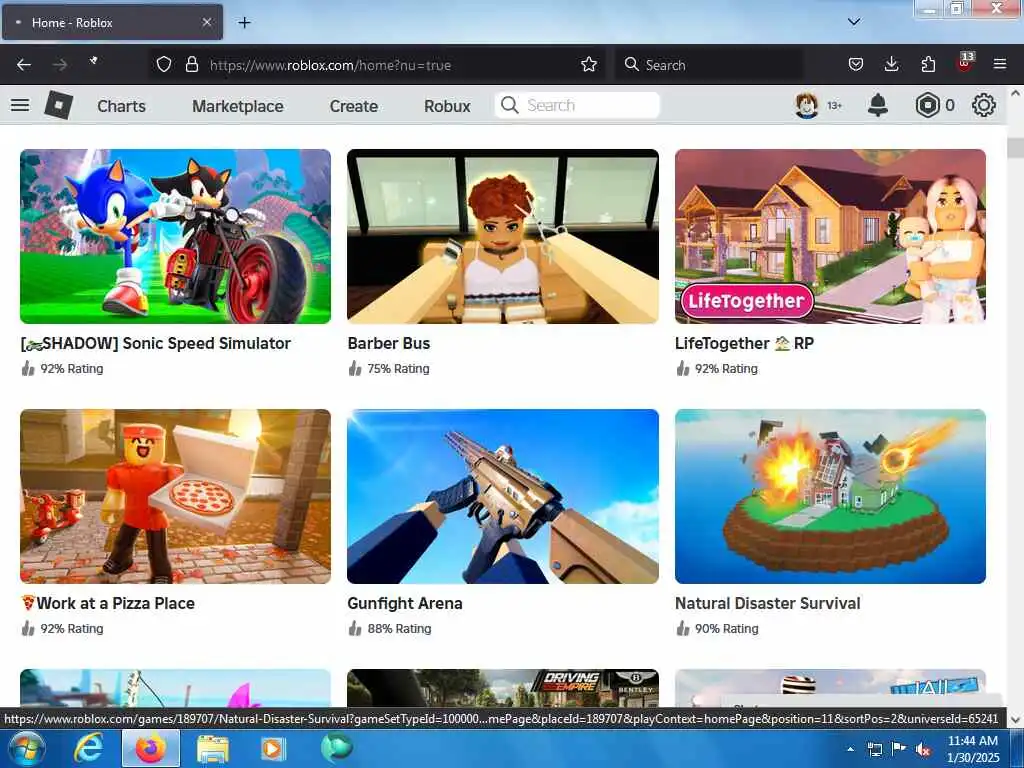Screen dimensions: 1024x768
Task: Click the scrollbar up arrow
Action: 1015,93
